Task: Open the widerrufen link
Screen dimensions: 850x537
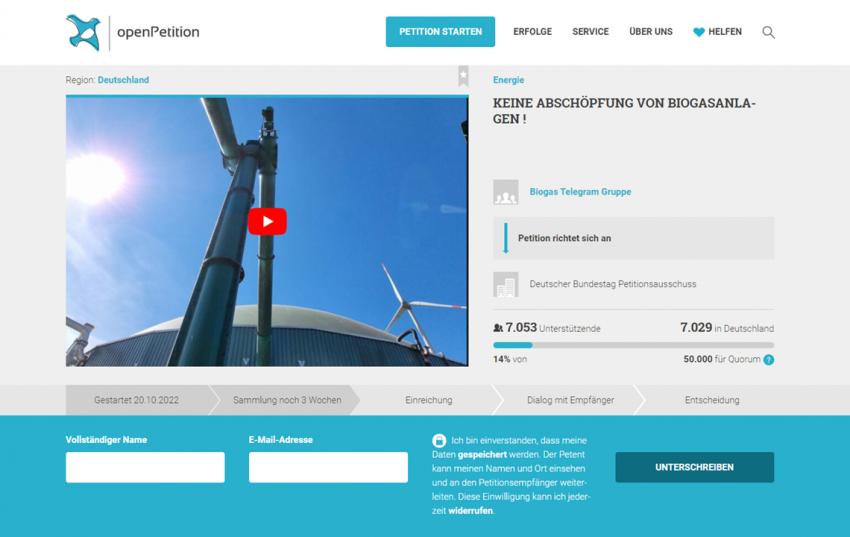Action: point(471,511)
